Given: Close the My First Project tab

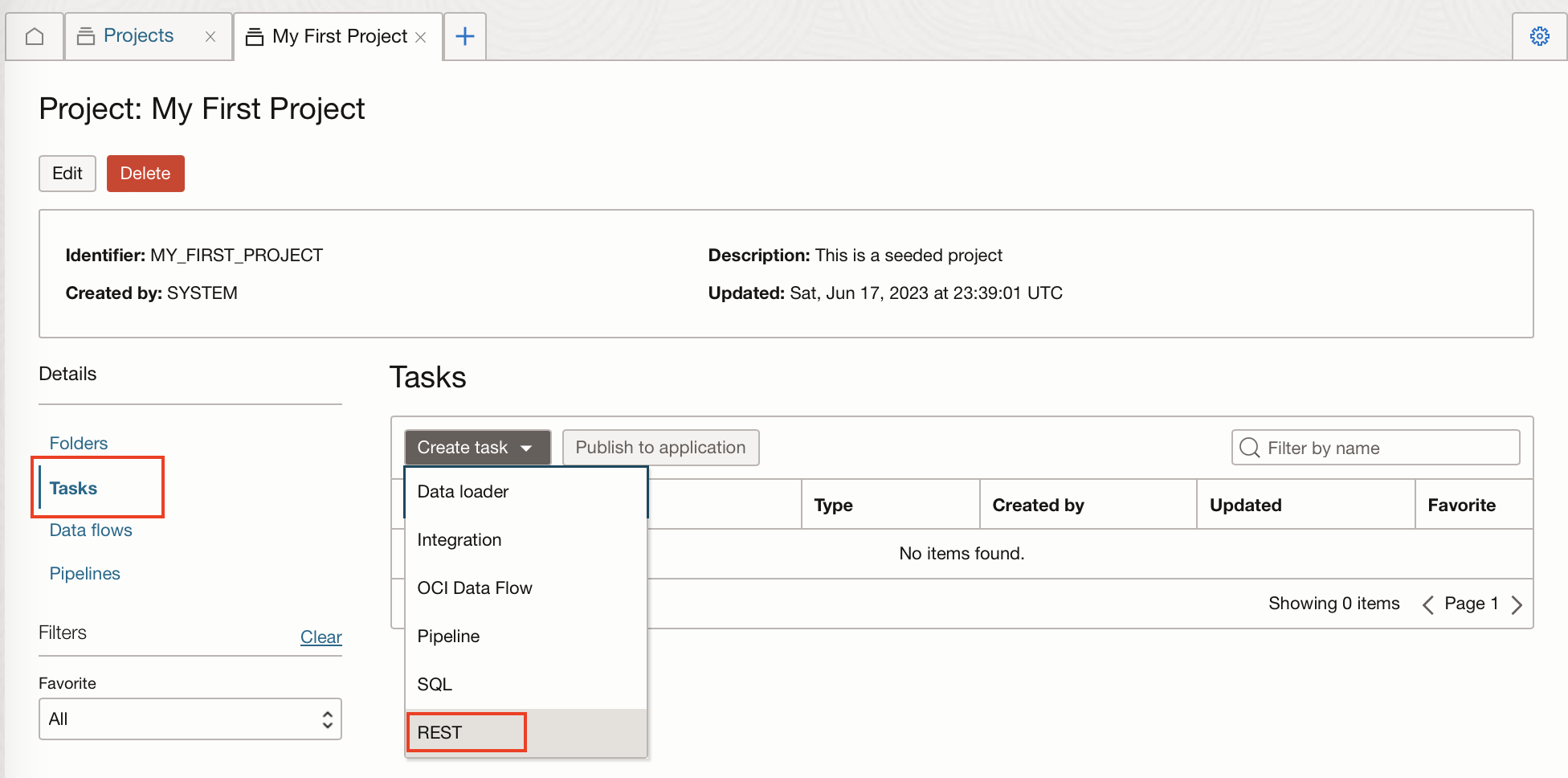Looking at the screenshot, I should point(421,37).
